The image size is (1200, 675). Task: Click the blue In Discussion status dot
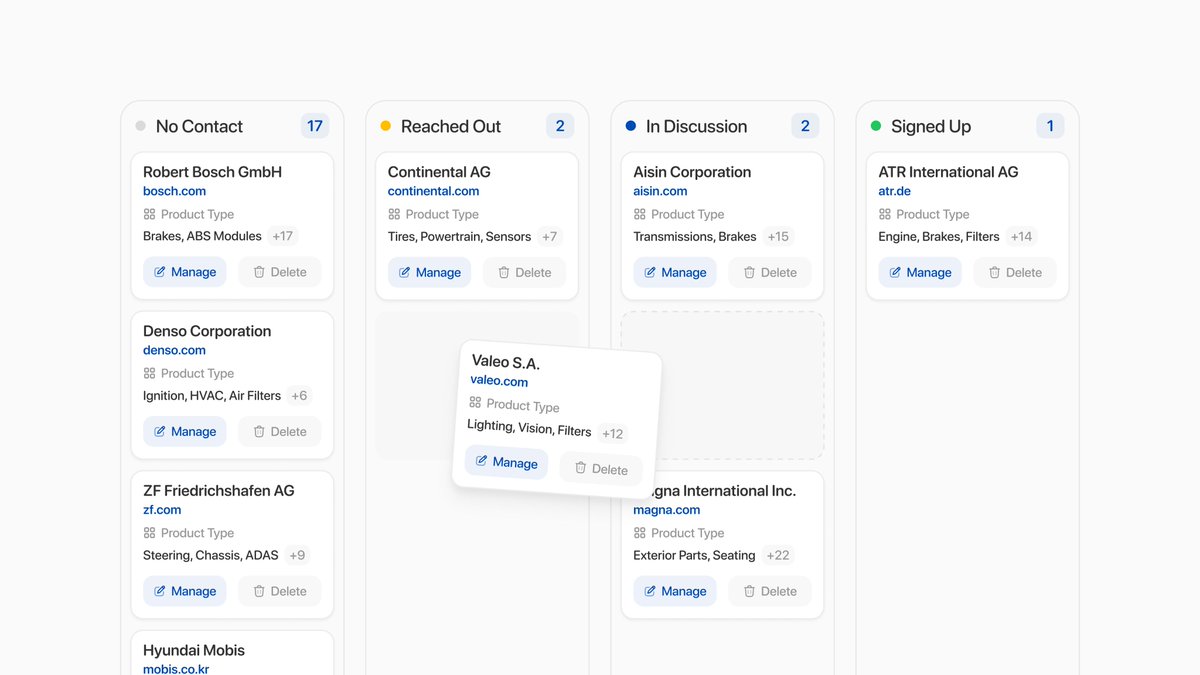point(630,126)
